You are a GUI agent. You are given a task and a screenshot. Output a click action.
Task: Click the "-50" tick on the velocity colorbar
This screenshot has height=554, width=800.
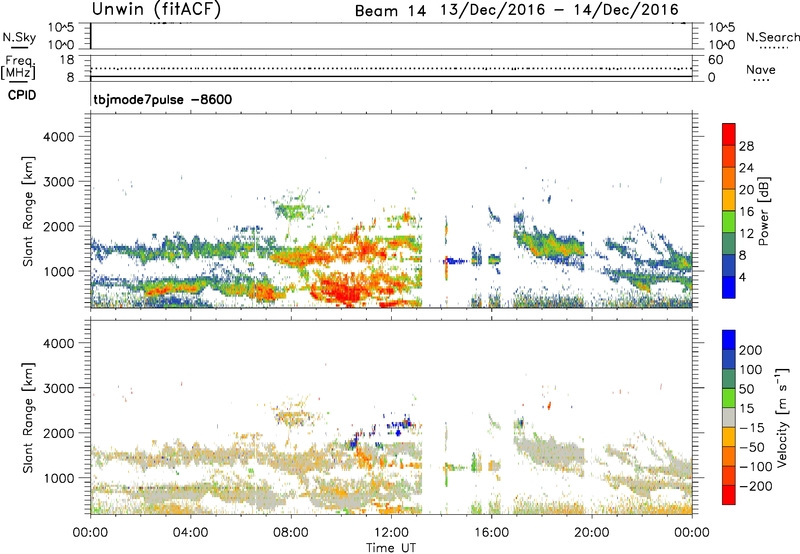pos(752,447)
